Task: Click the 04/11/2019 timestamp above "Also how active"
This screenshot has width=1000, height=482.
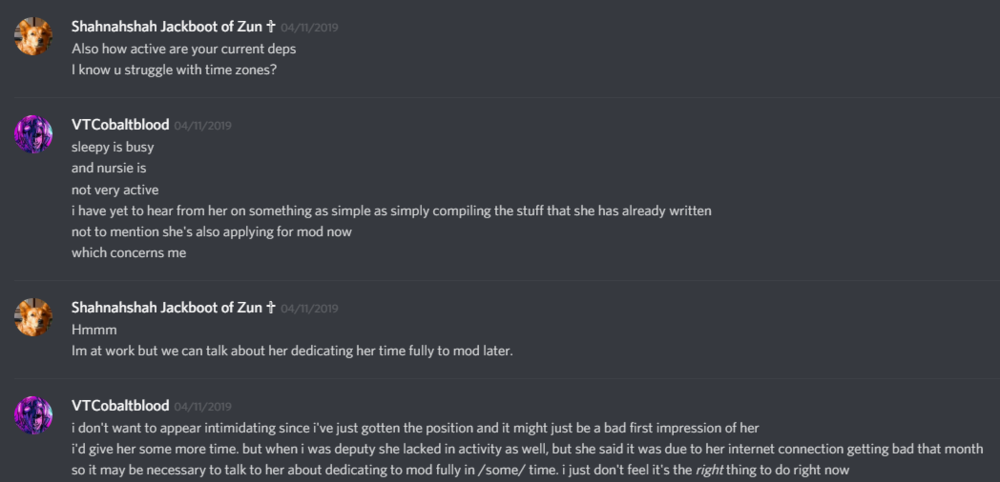Action: (309, 28)
